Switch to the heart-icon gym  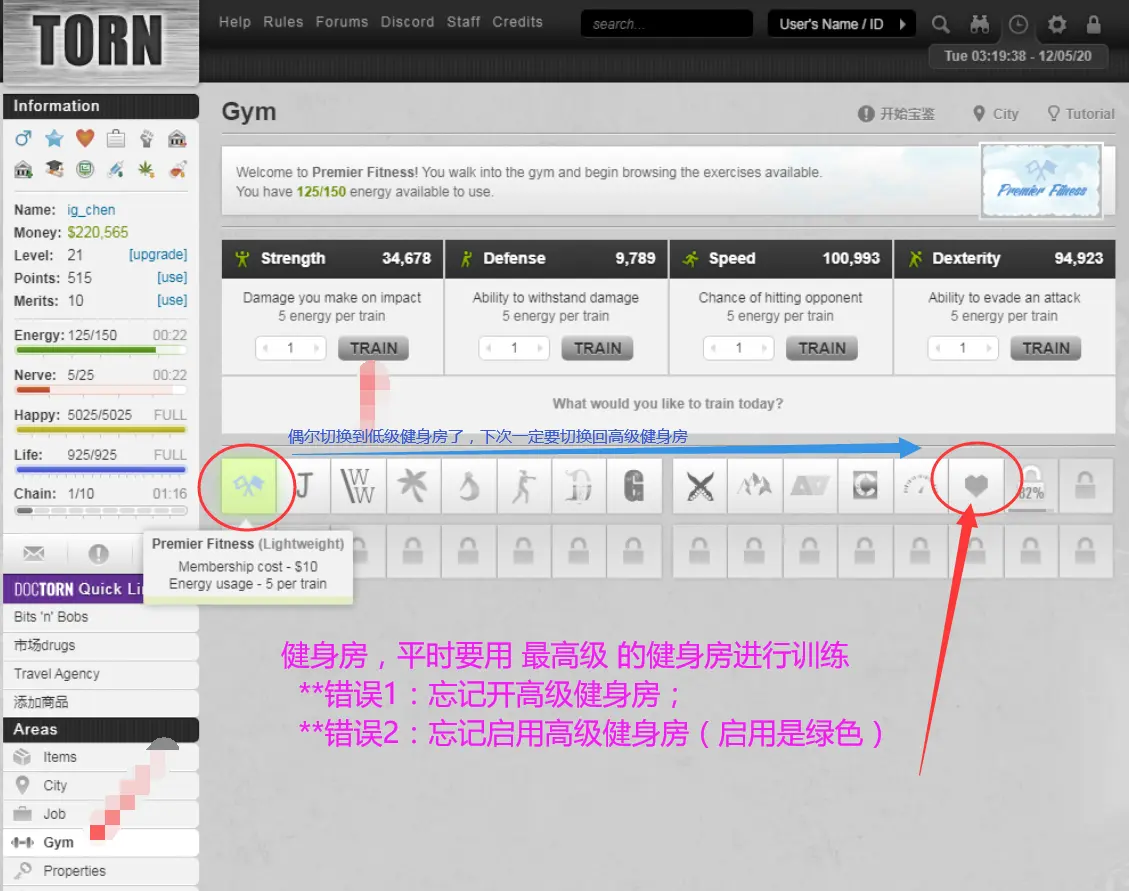(975, 487)
